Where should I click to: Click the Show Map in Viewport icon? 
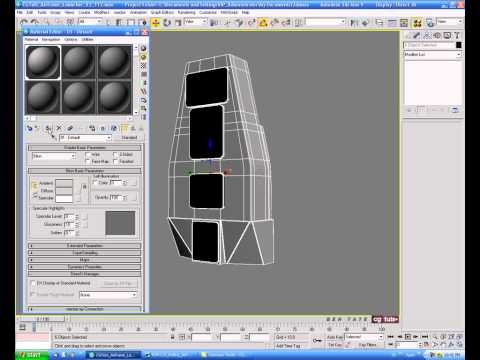[x=114, y=128]
